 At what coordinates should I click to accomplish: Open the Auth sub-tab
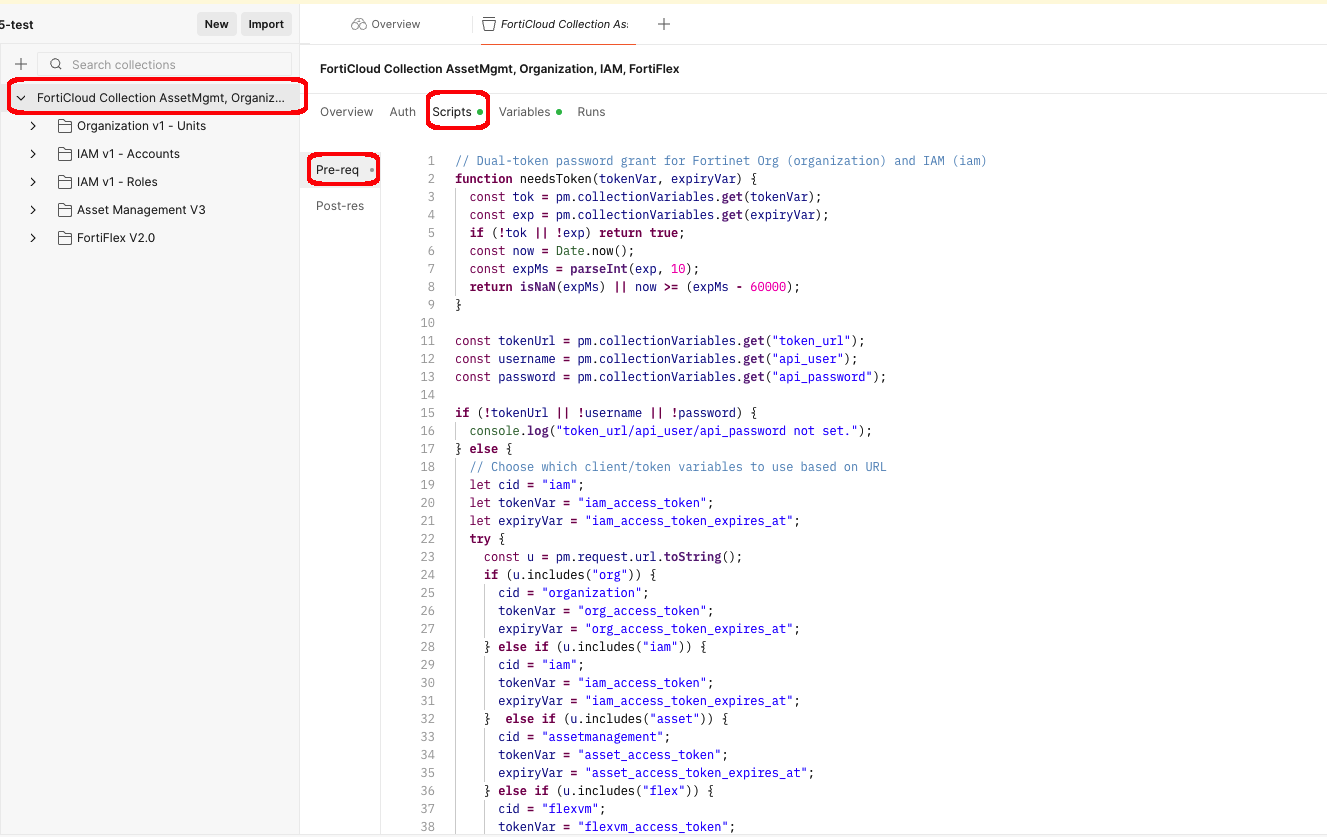point(402,112)
